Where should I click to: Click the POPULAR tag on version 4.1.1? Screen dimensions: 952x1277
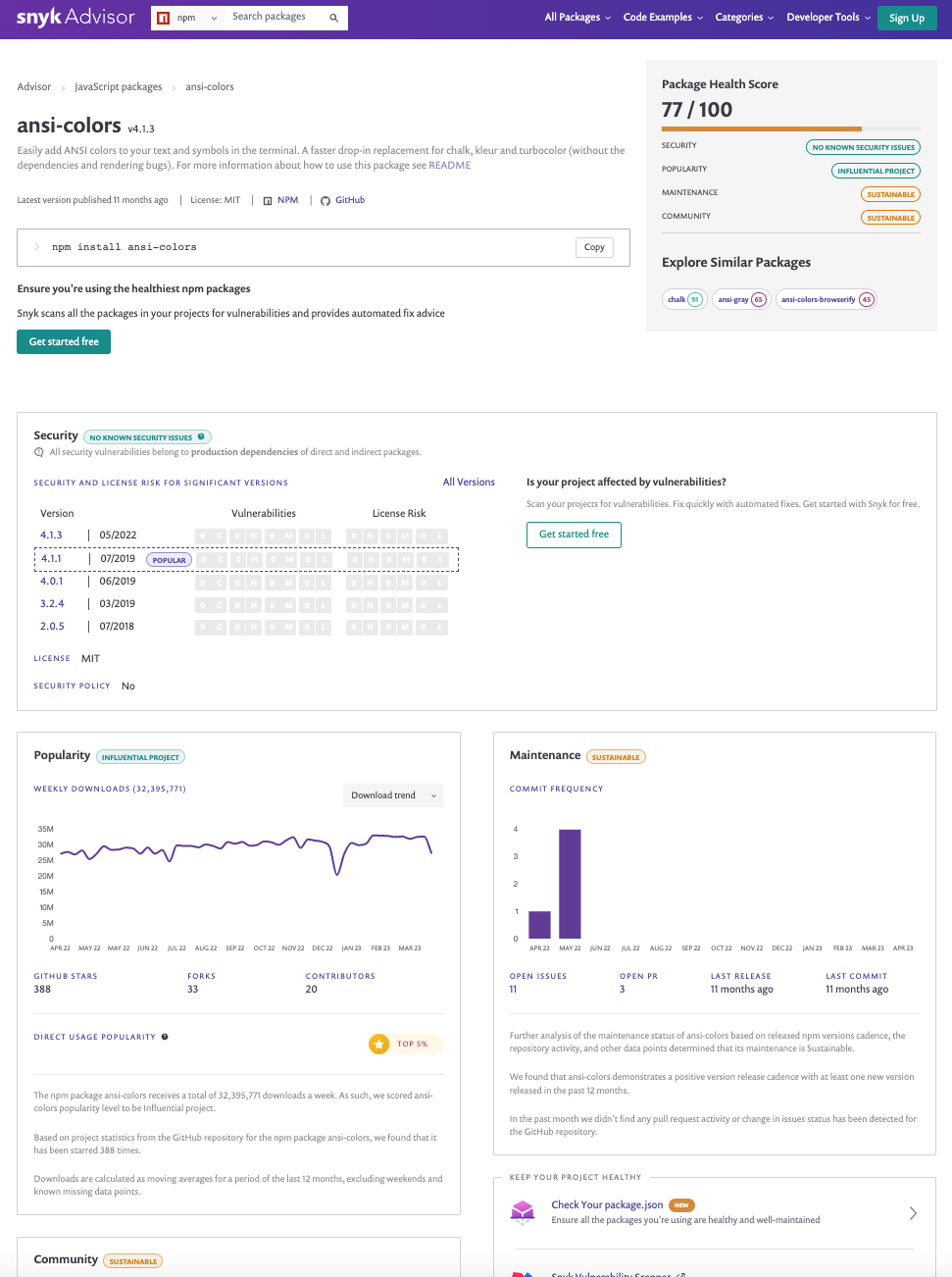169,560
